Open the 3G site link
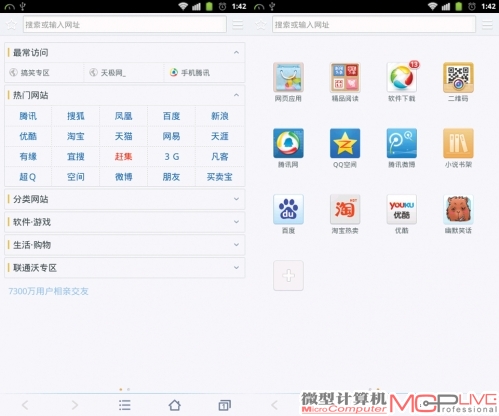The width and height of the screenshot is (499, 416). (172, 157)
